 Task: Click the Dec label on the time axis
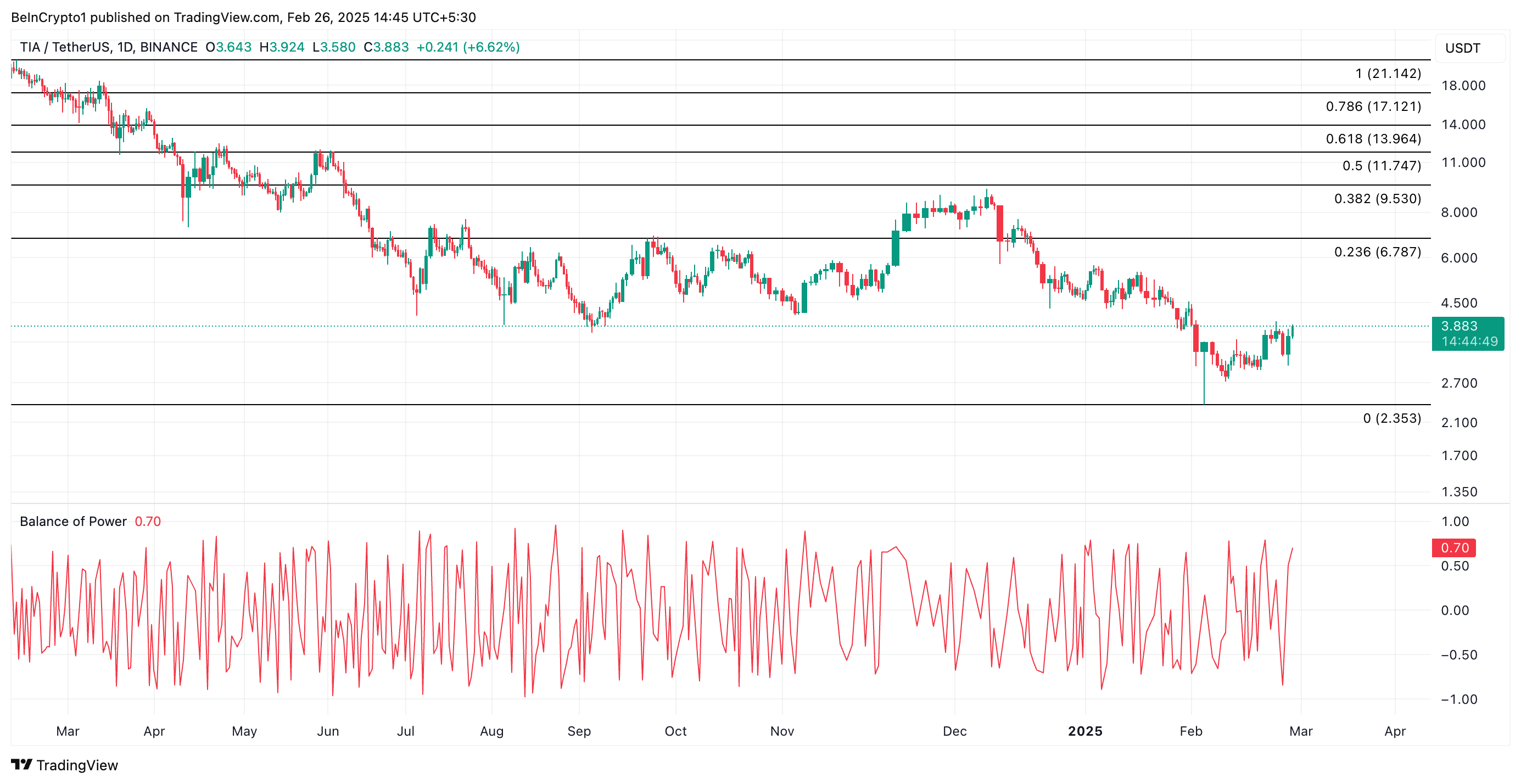[954, 731]
